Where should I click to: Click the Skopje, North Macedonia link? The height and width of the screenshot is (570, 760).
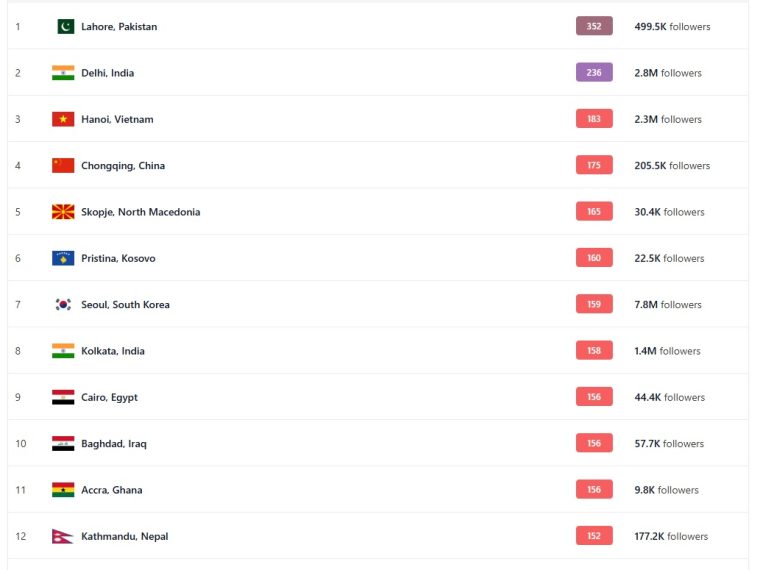click(141, 212)
